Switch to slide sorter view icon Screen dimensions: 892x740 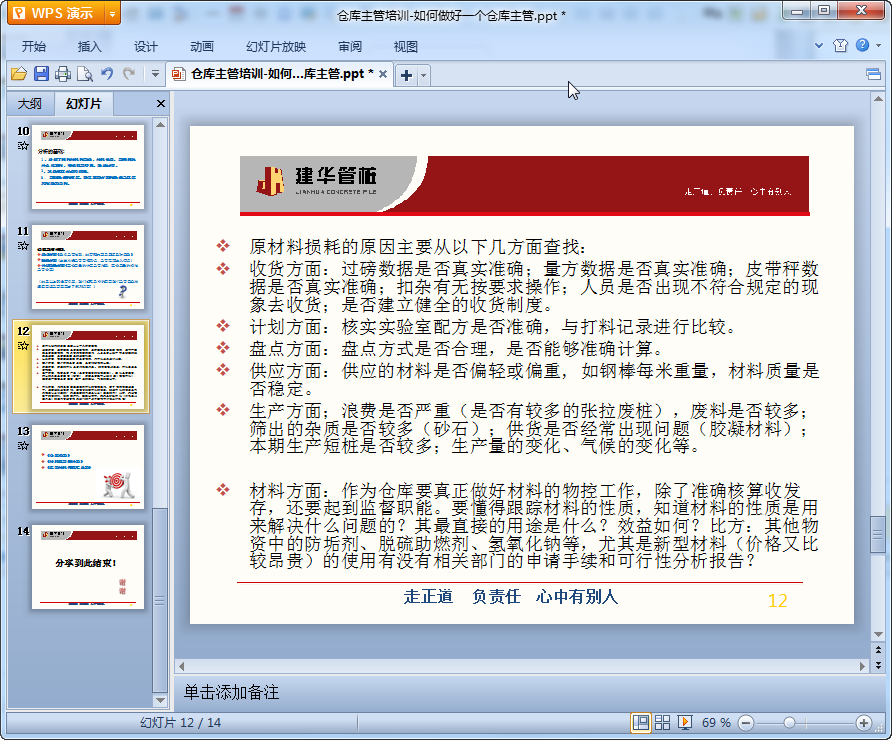[663, 722]
